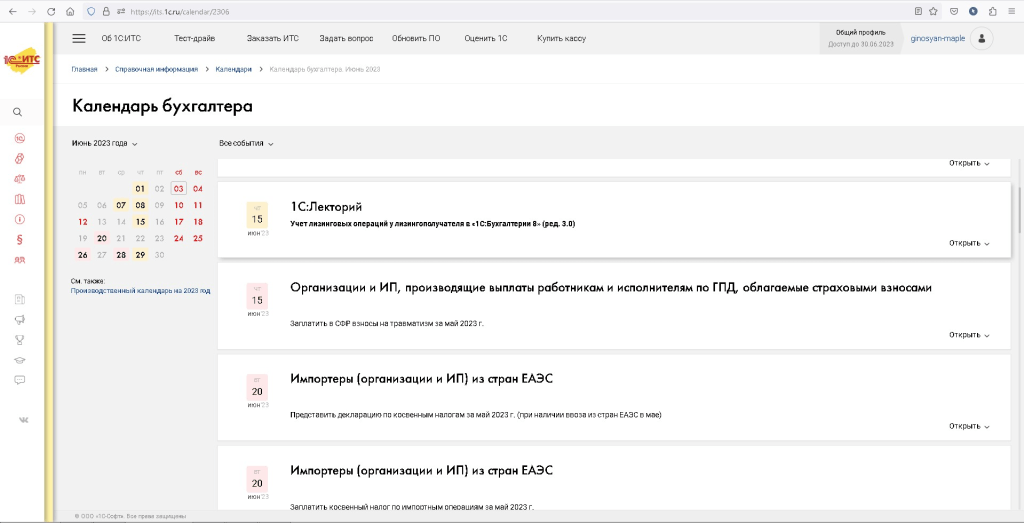Bookmark this page with the star icon
This screenshot has width=1024, height=523.
[933, 11]
